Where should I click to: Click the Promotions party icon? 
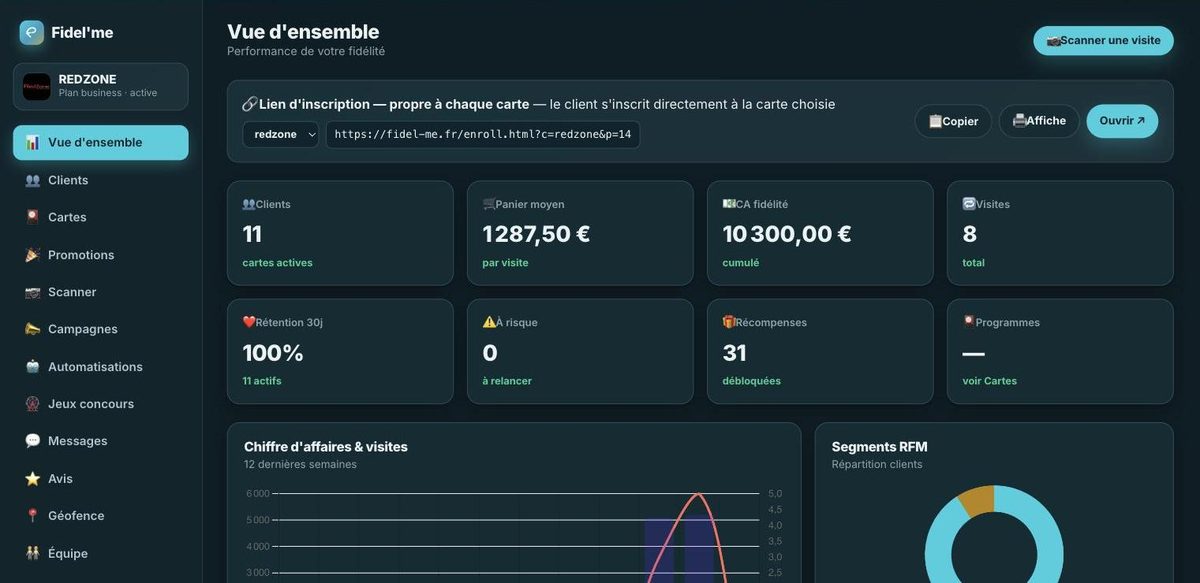[x=33, y=255]
